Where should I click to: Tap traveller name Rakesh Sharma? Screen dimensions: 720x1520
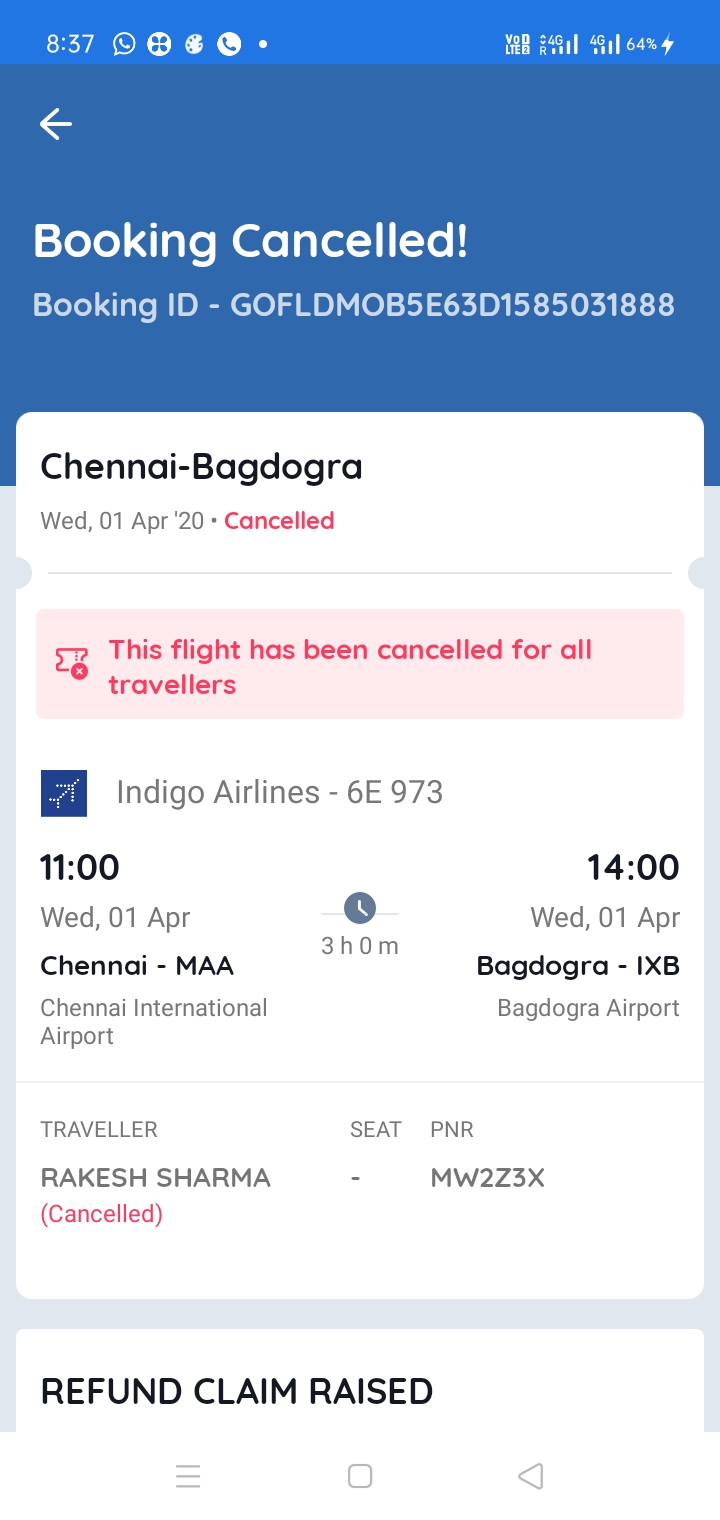point(156,1178)
